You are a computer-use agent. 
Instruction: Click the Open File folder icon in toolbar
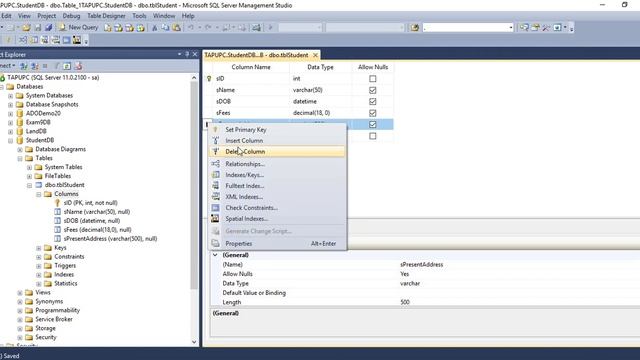click(27, 28)
